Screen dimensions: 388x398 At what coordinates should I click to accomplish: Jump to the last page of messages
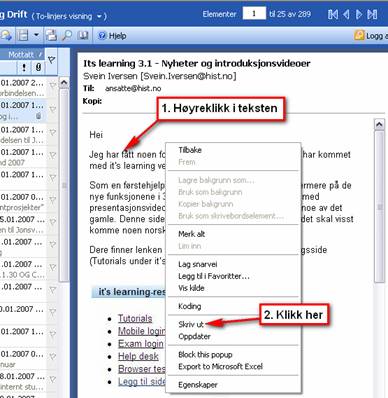coord(372,14)
